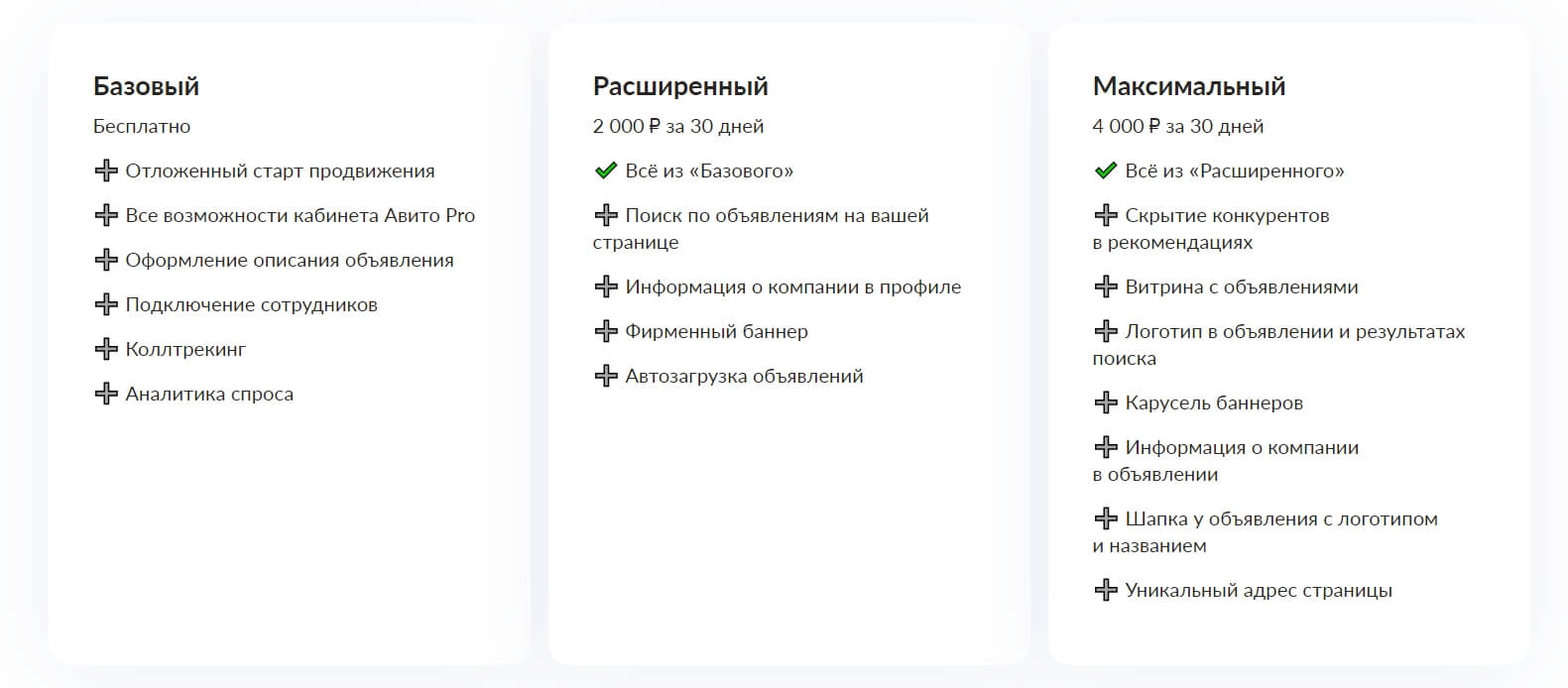Screen dimensions: 1568x688
Task: Click Скрытие конкурентов в рекомендациях text
Action: pyautogui.click(x=1211, y=229)
